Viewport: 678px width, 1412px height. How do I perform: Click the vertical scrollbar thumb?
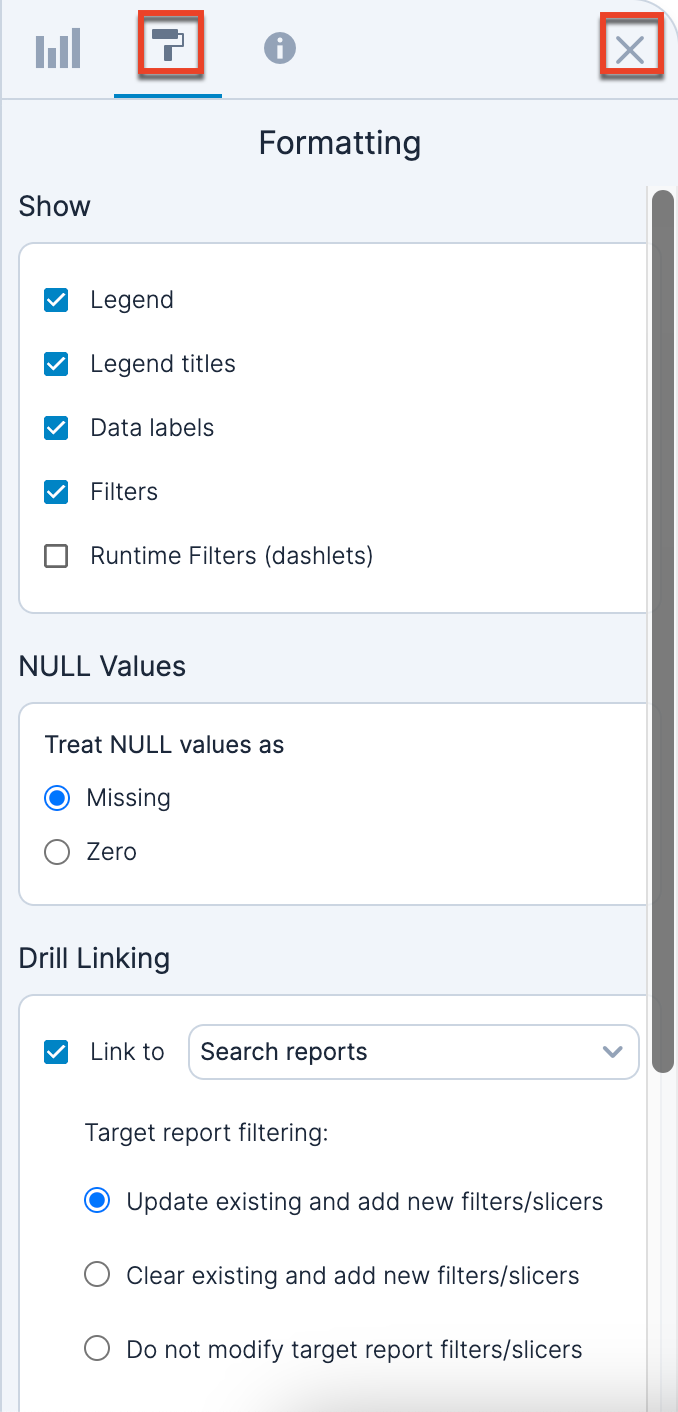click(x=663, y=630)
